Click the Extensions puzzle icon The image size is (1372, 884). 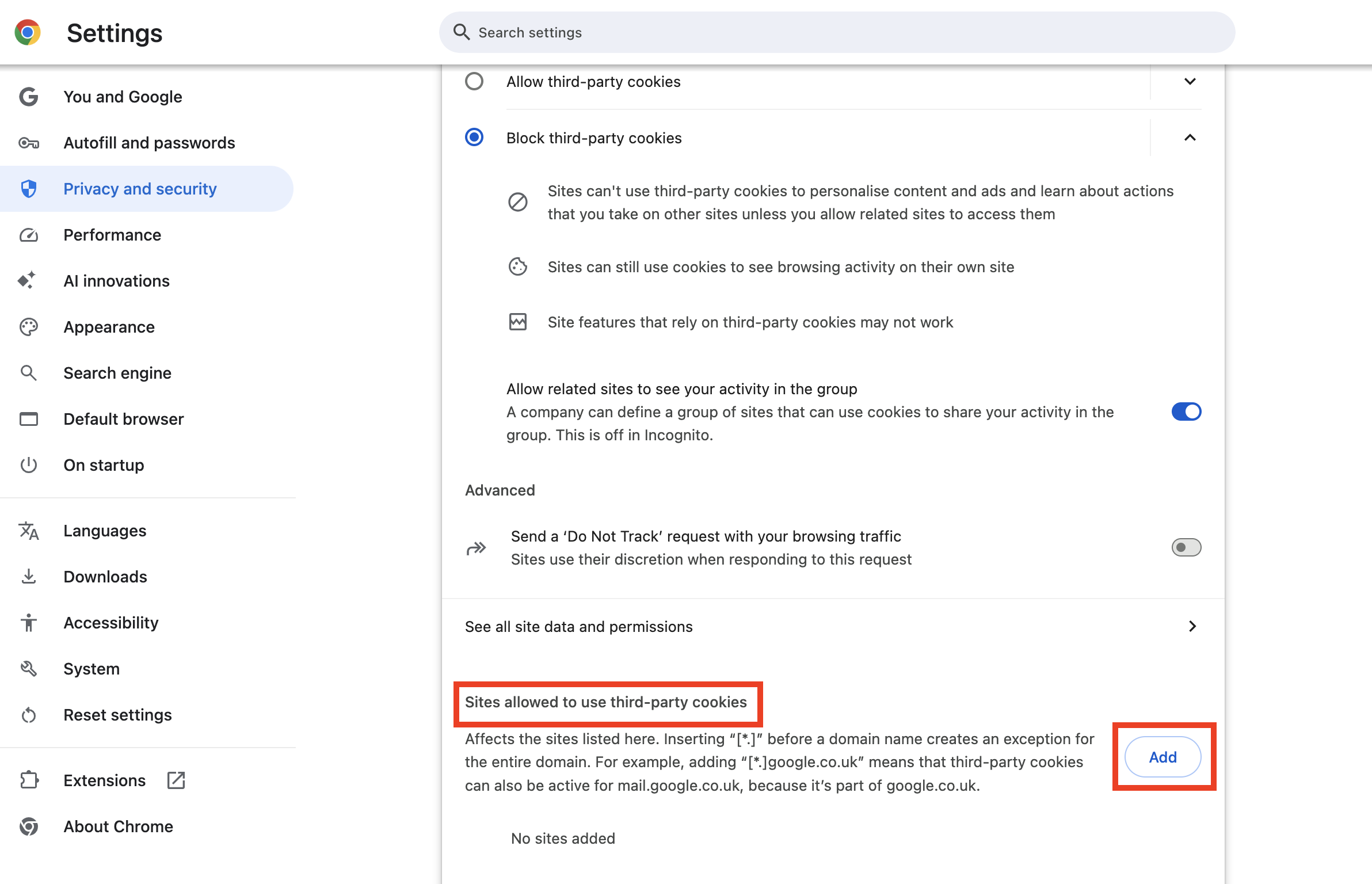[x=29, y=780]
